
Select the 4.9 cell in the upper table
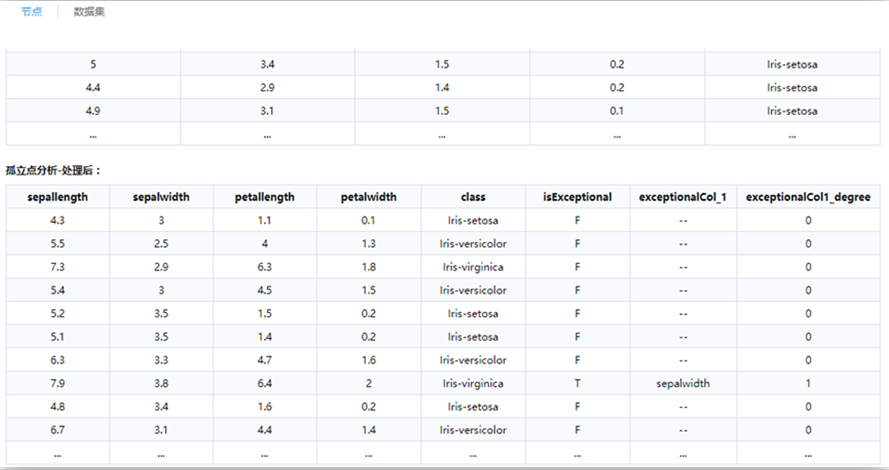pyautogui.click(x=93, y=110)
